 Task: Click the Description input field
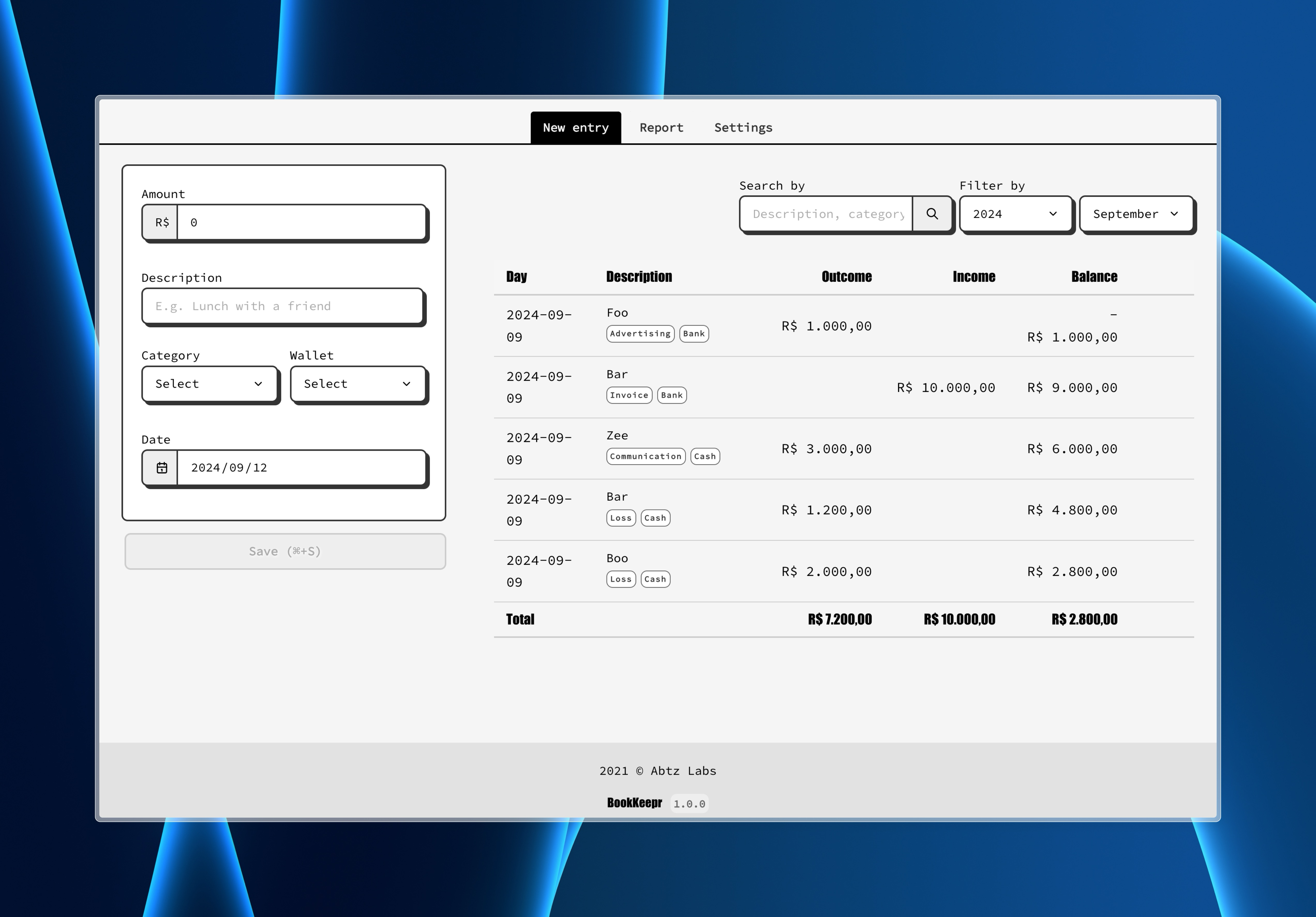point(283,305)
